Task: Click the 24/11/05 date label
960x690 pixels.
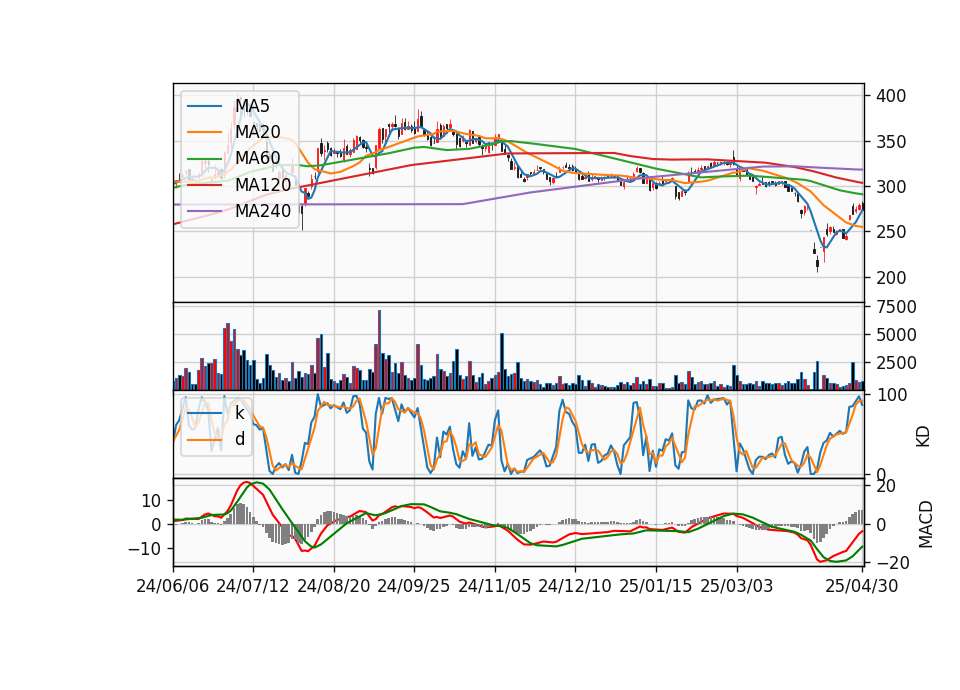Action: coord(495,586)
